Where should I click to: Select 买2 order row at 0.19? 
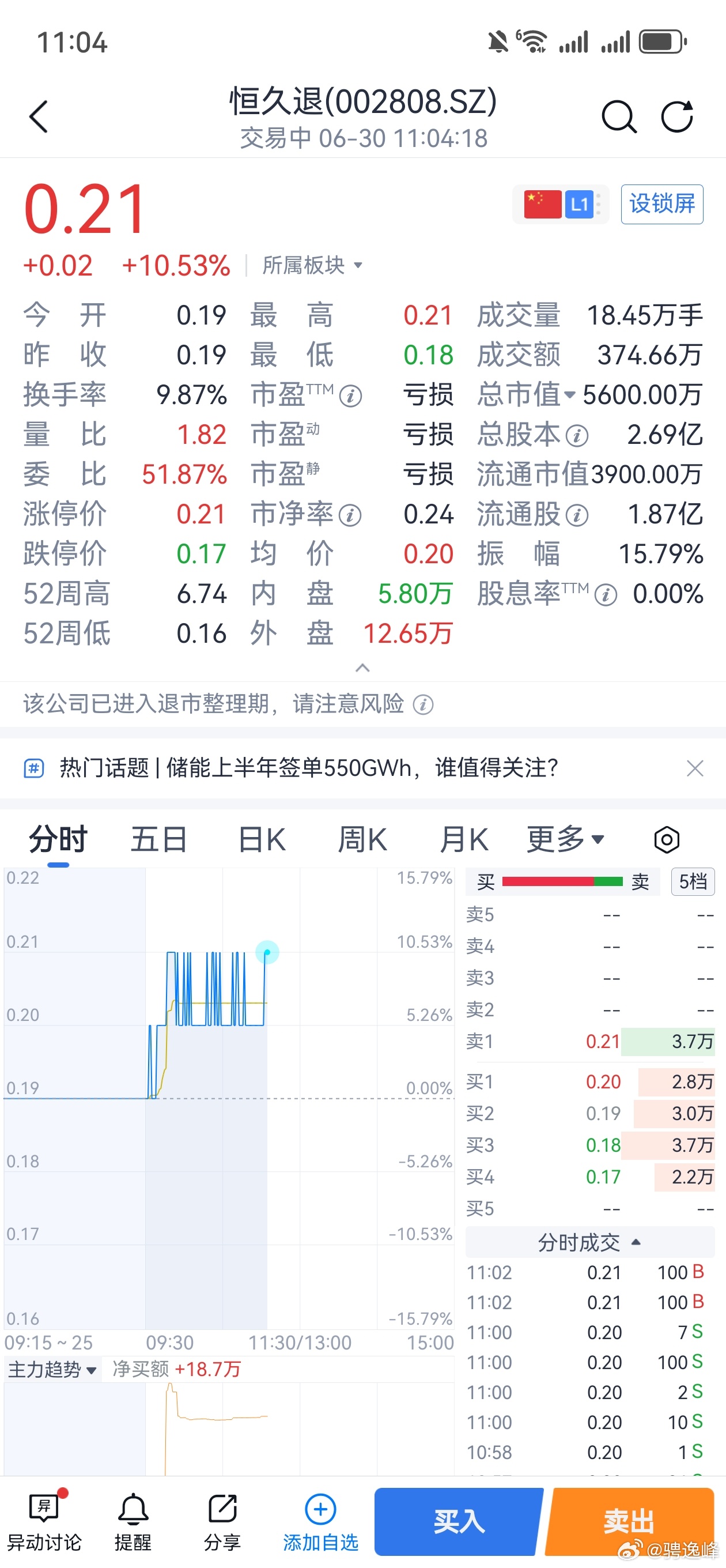589,1113
